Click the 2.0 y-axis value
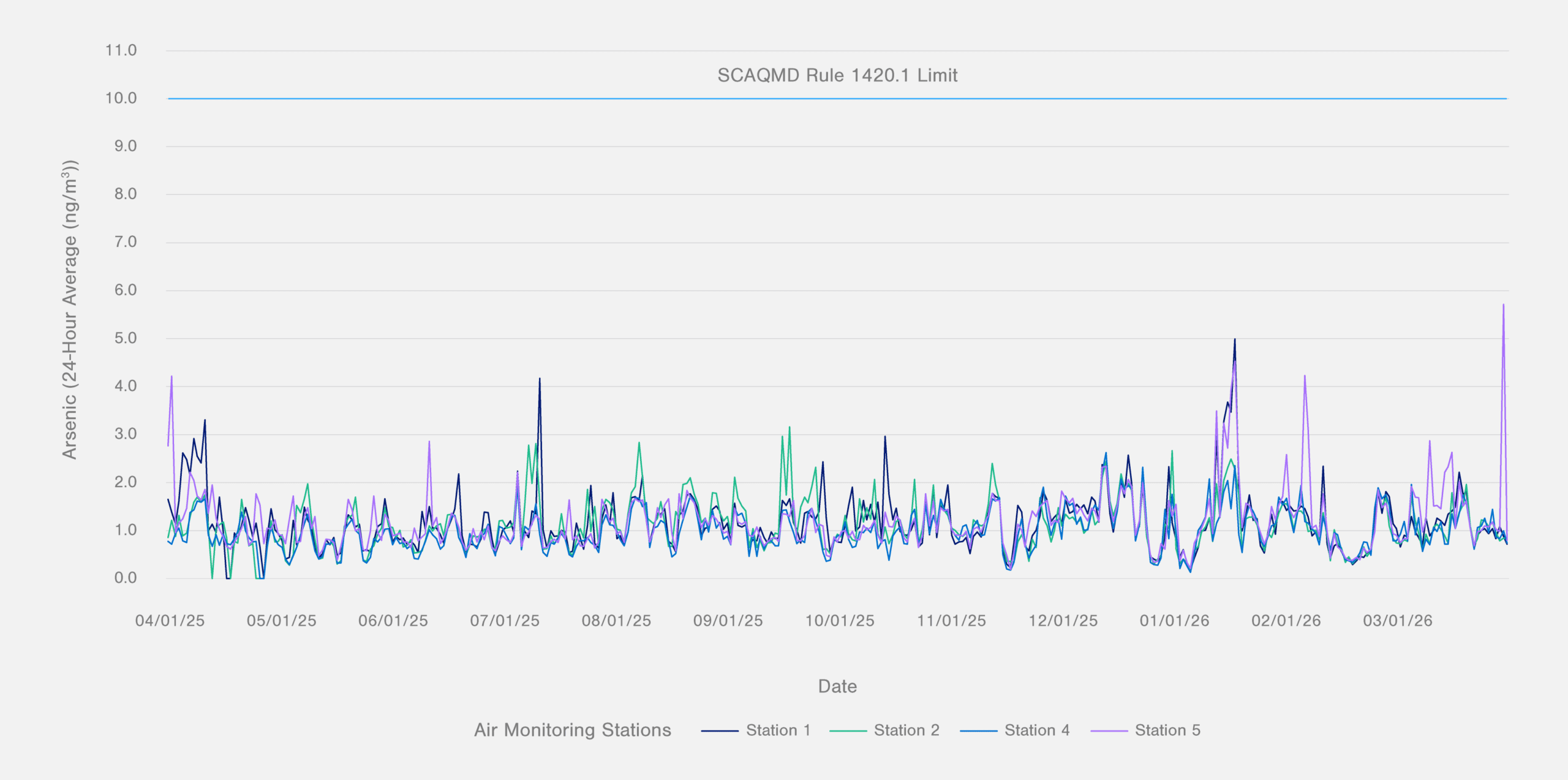The image size is (1568, 780). (x=125, y=482)
